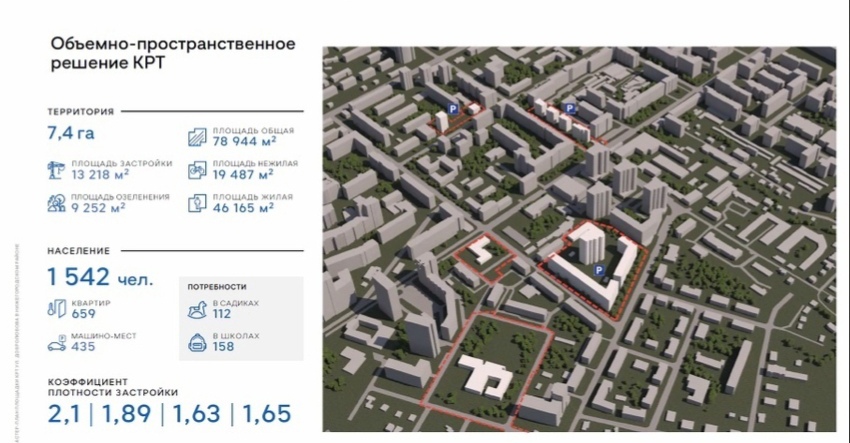This screenshot has width=850, height=443.
Task: Click the 1 542 чел. population figure
Action: (x=101, y=277)
